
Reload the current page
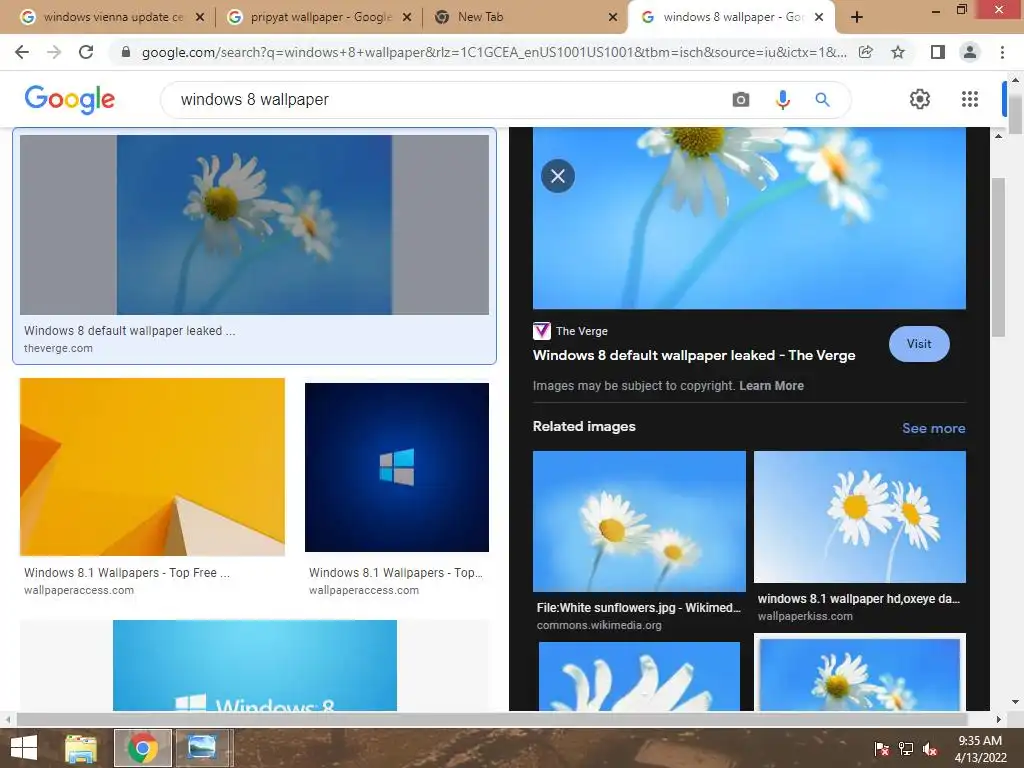pyautogui.click(x=86, y=52)
